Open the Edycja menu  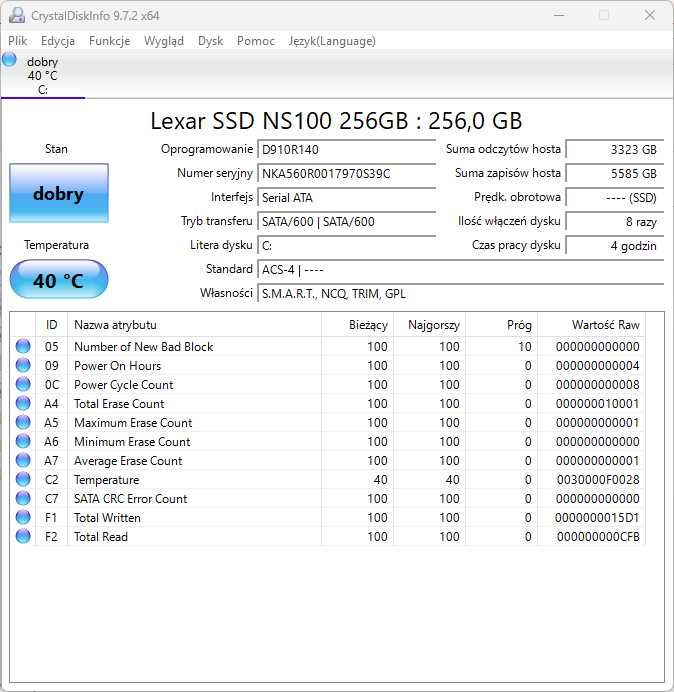coord(58,41)
